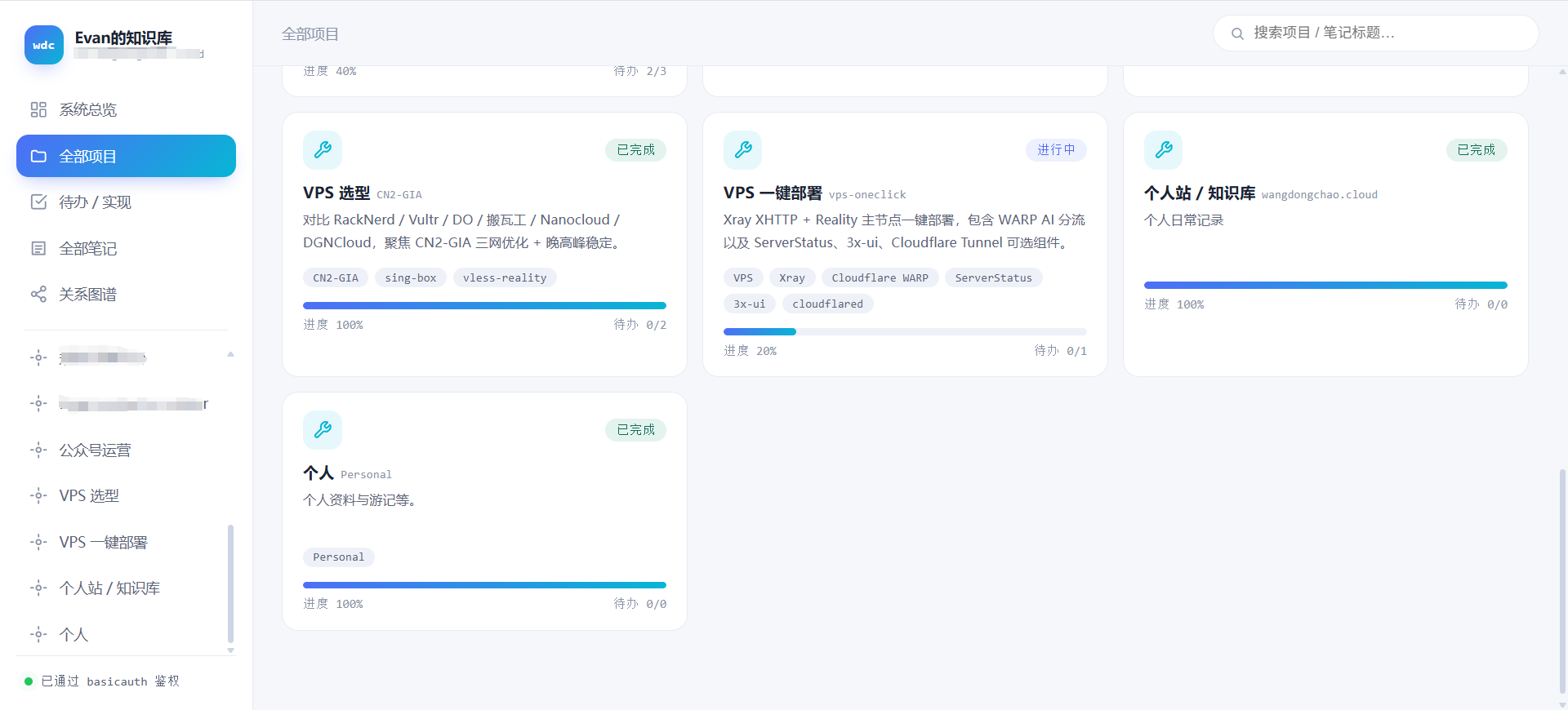Open 公众号运营 project in sidebar

point(121,450)
